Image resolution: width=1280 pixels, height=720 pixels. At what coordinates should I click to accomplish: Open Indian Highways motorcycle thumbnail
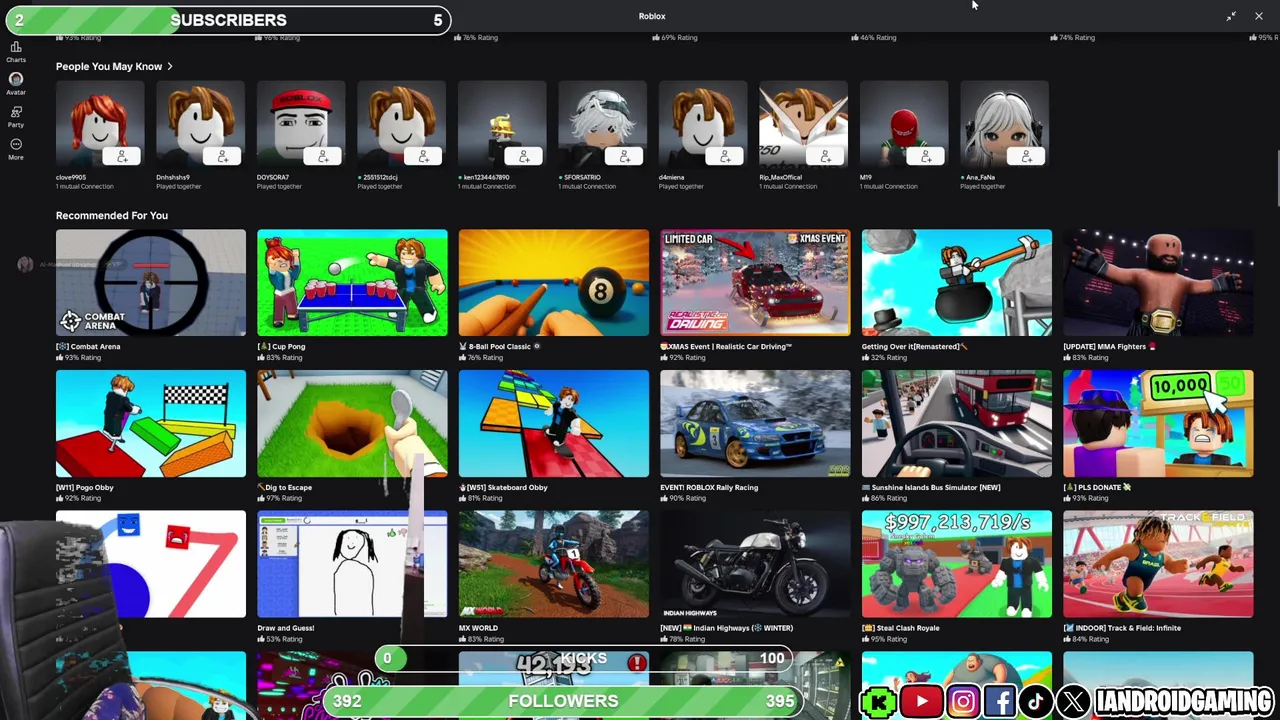point(755,564)
